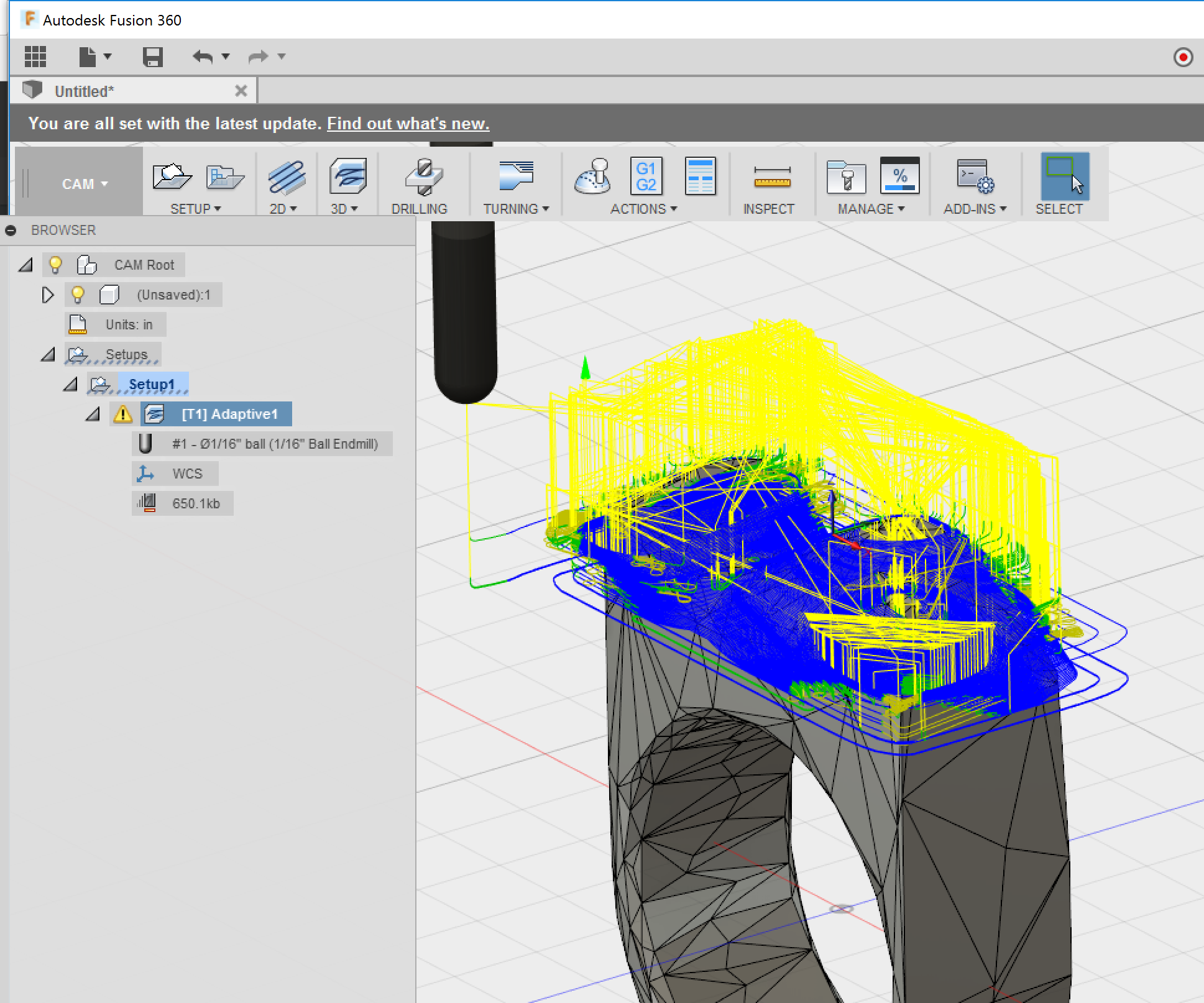Open the tool library under Manage

click(x=847, y=177)
